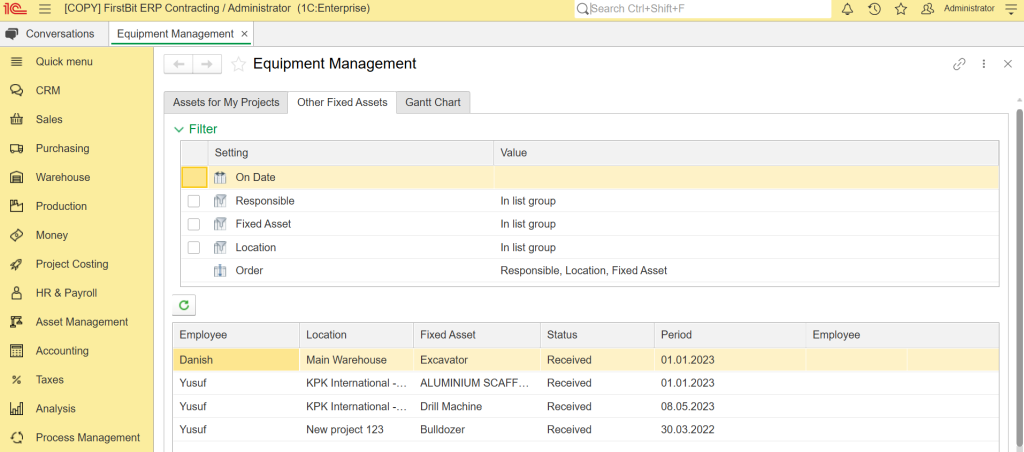Viewport: 1024px width, 452px height.
Task: Sort by the Status column header
Action: pos(597,335)
